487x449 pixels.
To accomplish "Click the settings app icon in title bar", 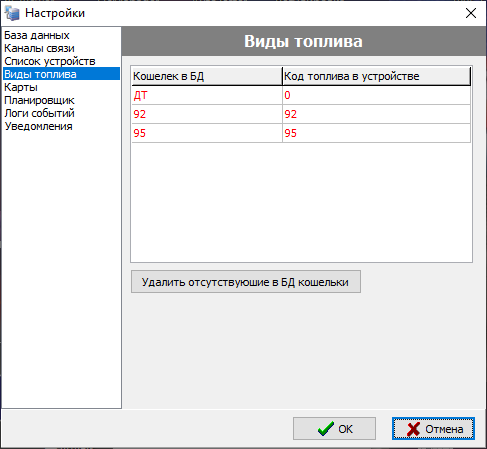I will (x=12, y=13).
